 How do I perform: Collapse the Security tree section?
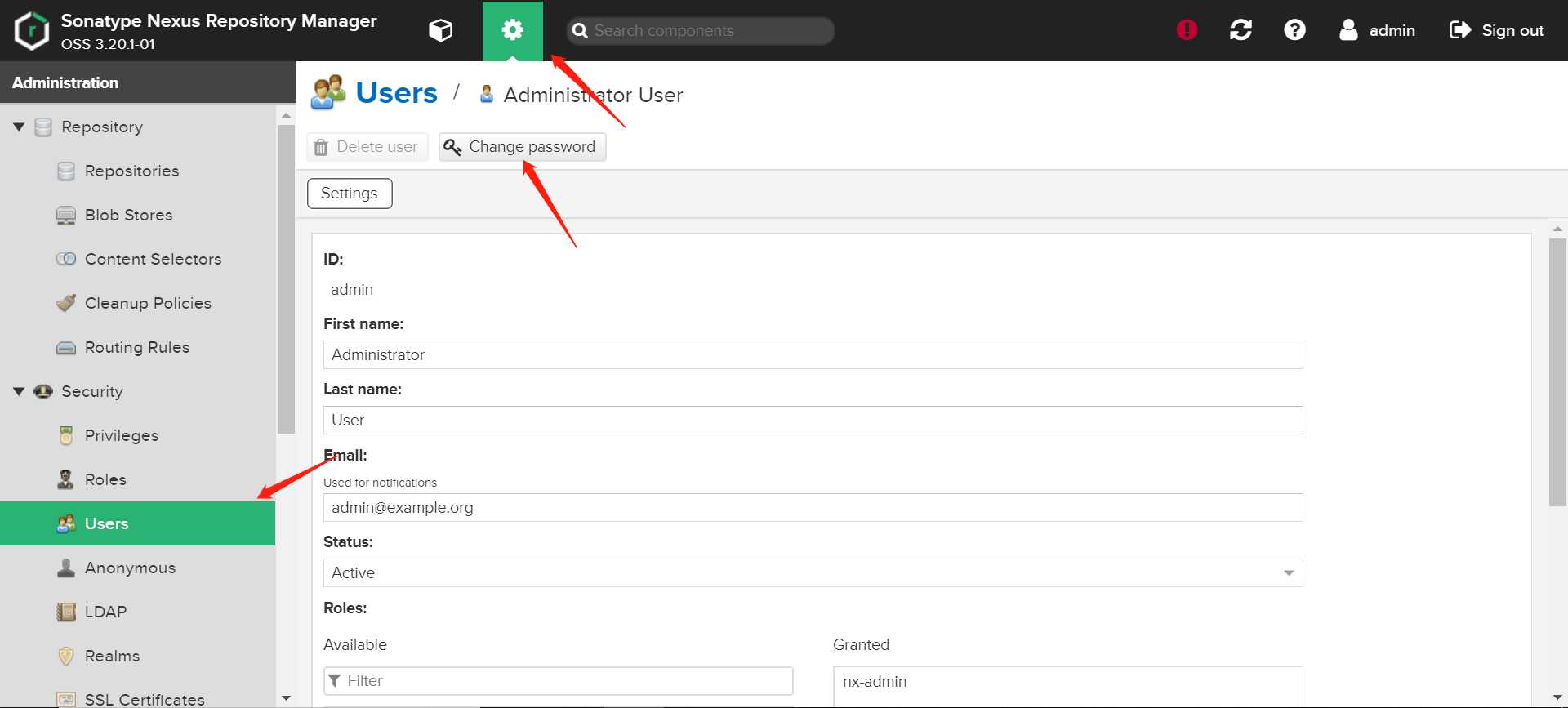point(19,391)
